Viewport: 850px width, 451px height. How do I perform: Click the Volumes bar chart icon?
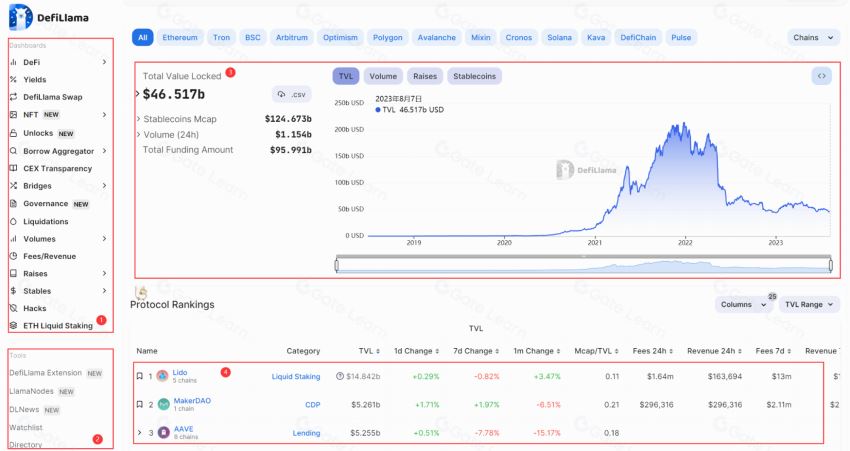click(x=13, y=239)
